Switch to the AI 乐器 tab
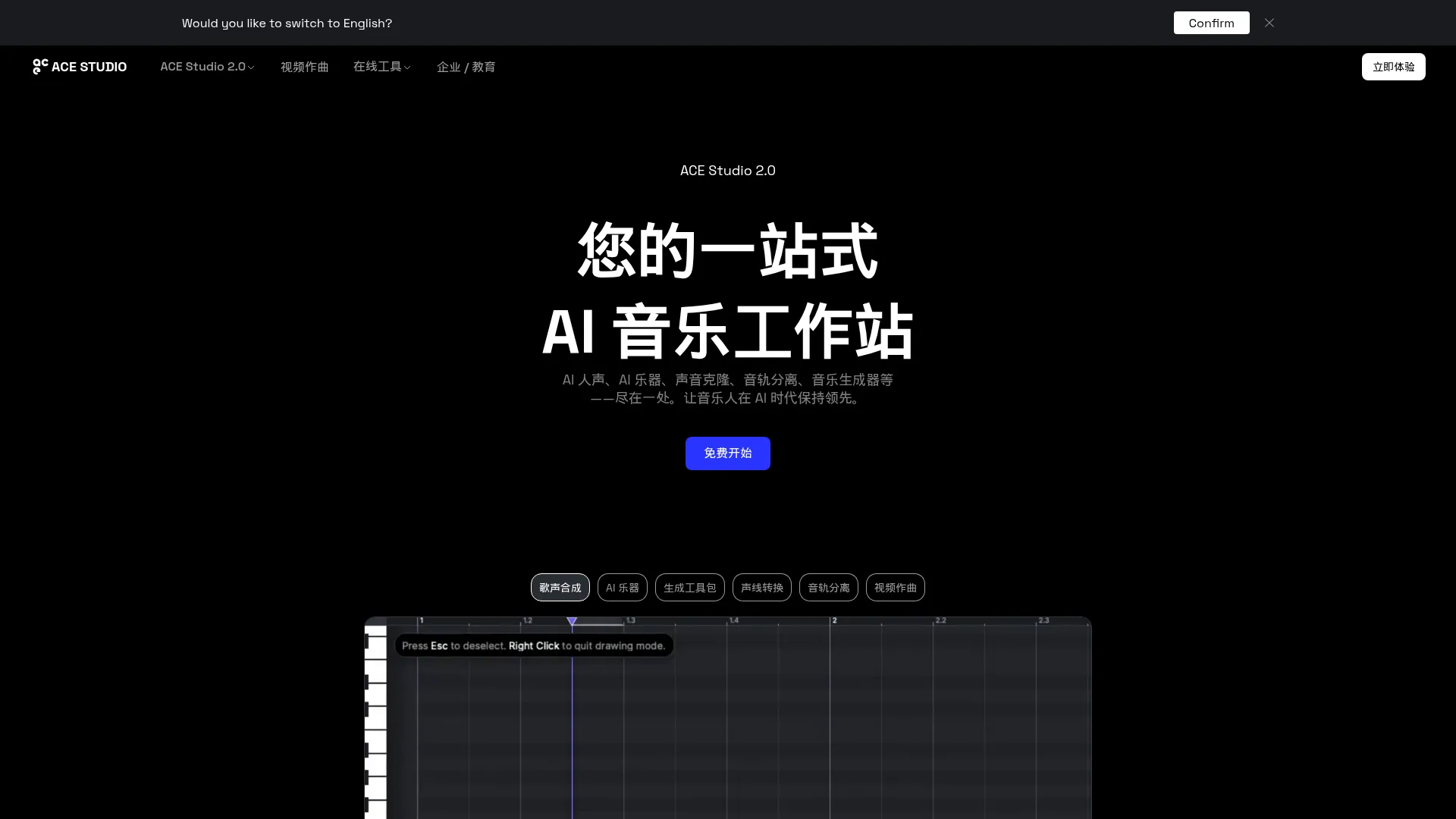 622,588
